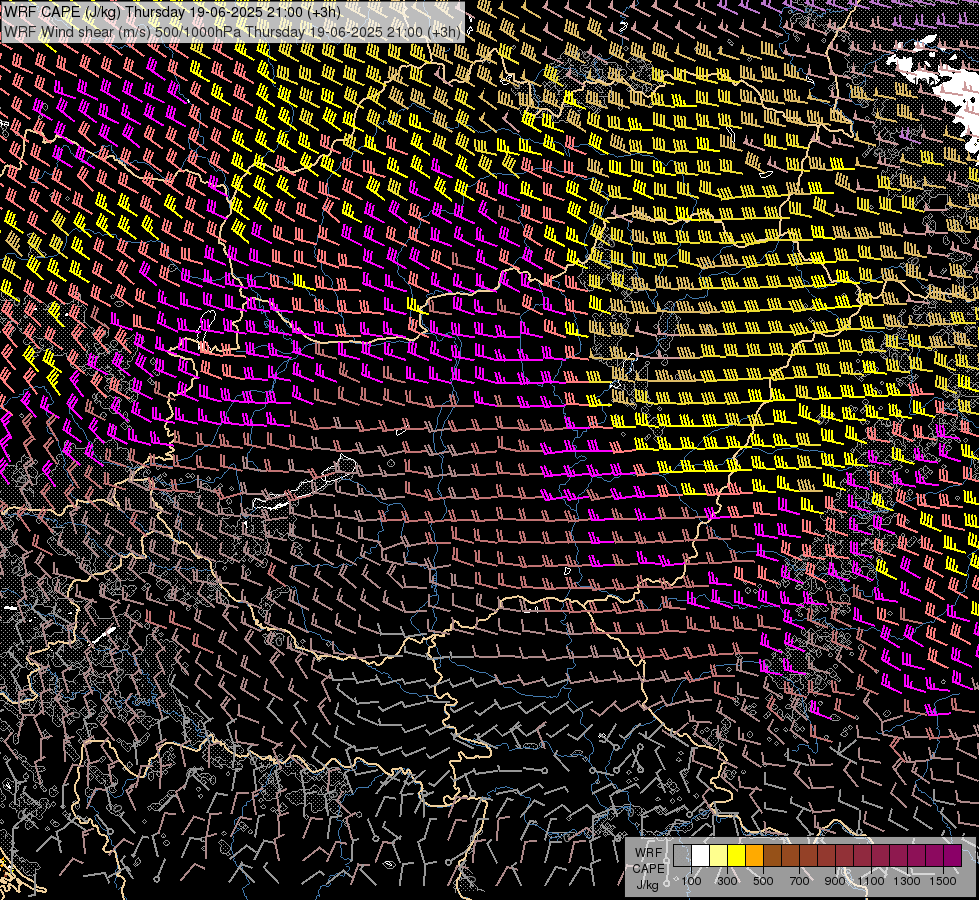
Task: Click the grey first CAPE legend swatch
Action: (682, 855)
